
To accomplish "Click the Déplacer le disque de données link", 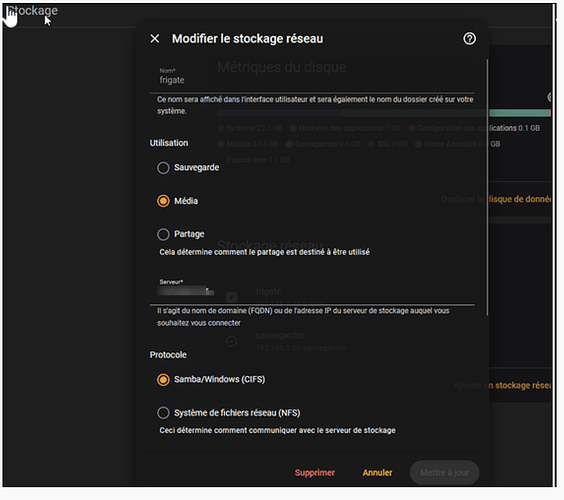I will [520, 199].
